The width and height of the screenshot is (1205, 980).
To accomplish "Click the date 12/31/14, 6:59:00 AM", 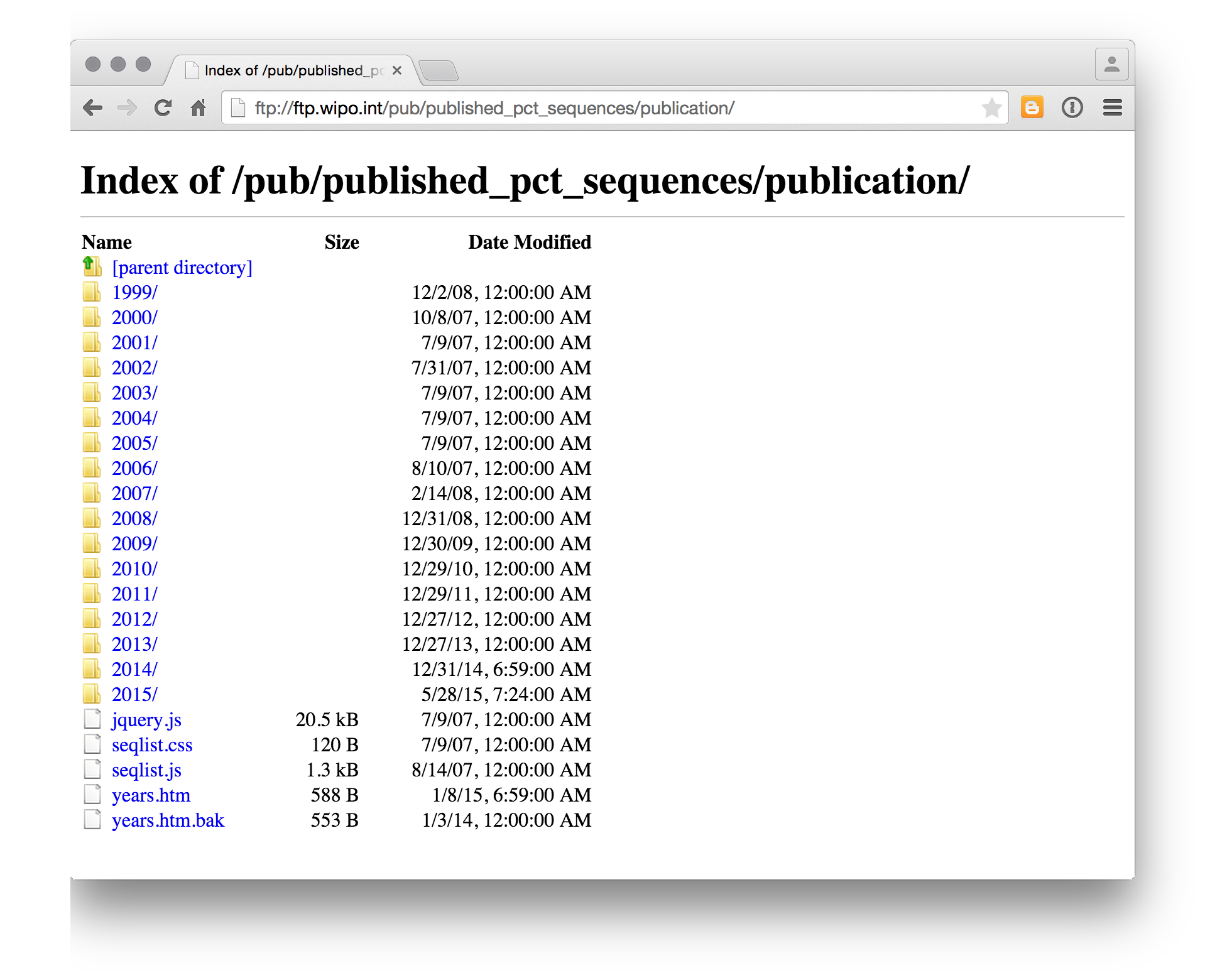I will click(x=501, y=670).
